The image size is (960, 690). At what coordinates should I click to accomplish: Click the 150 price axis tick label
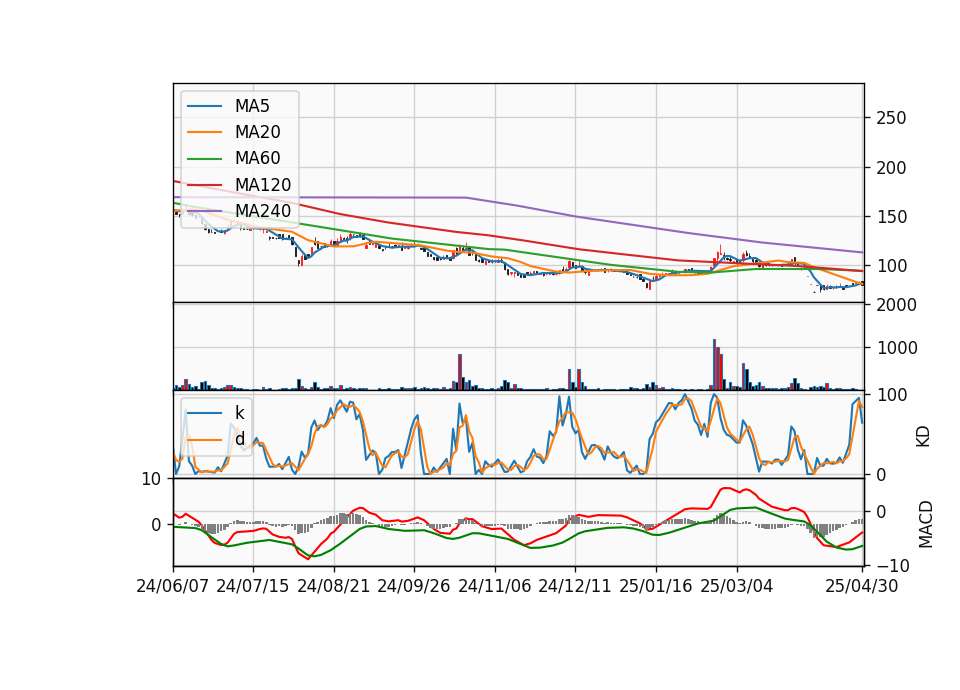tap(891, 217)
